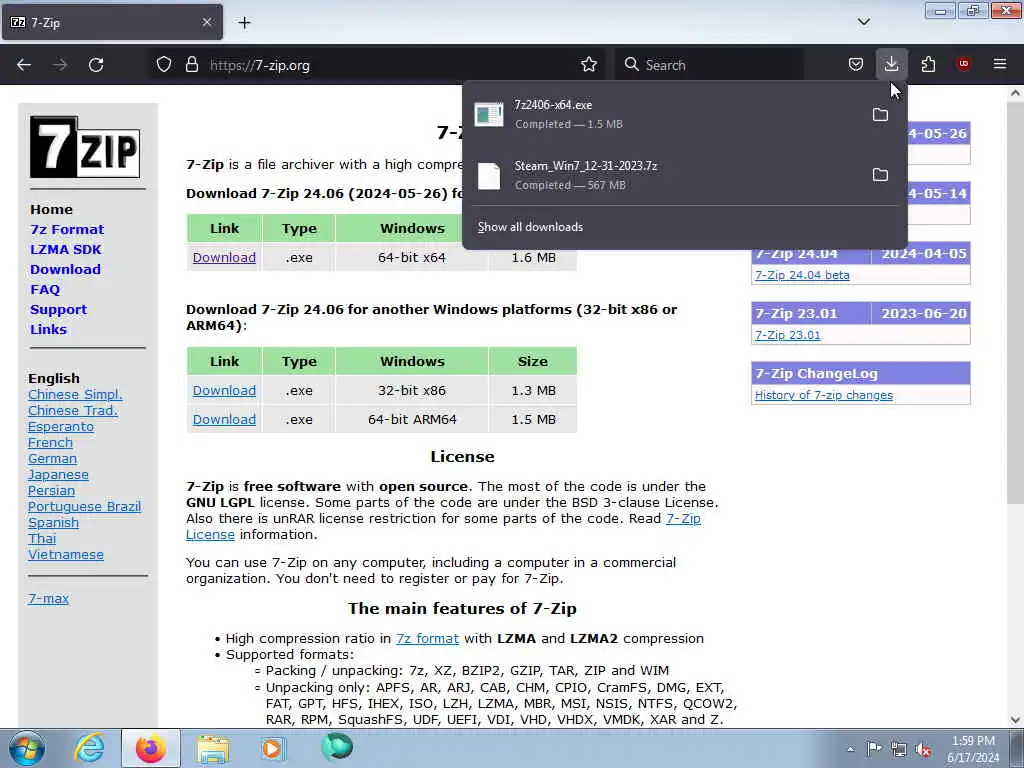This screenshot has width=1024, height=768.
Task: Download the 64-bit x64 installer
Action: (x=224, y=257)
